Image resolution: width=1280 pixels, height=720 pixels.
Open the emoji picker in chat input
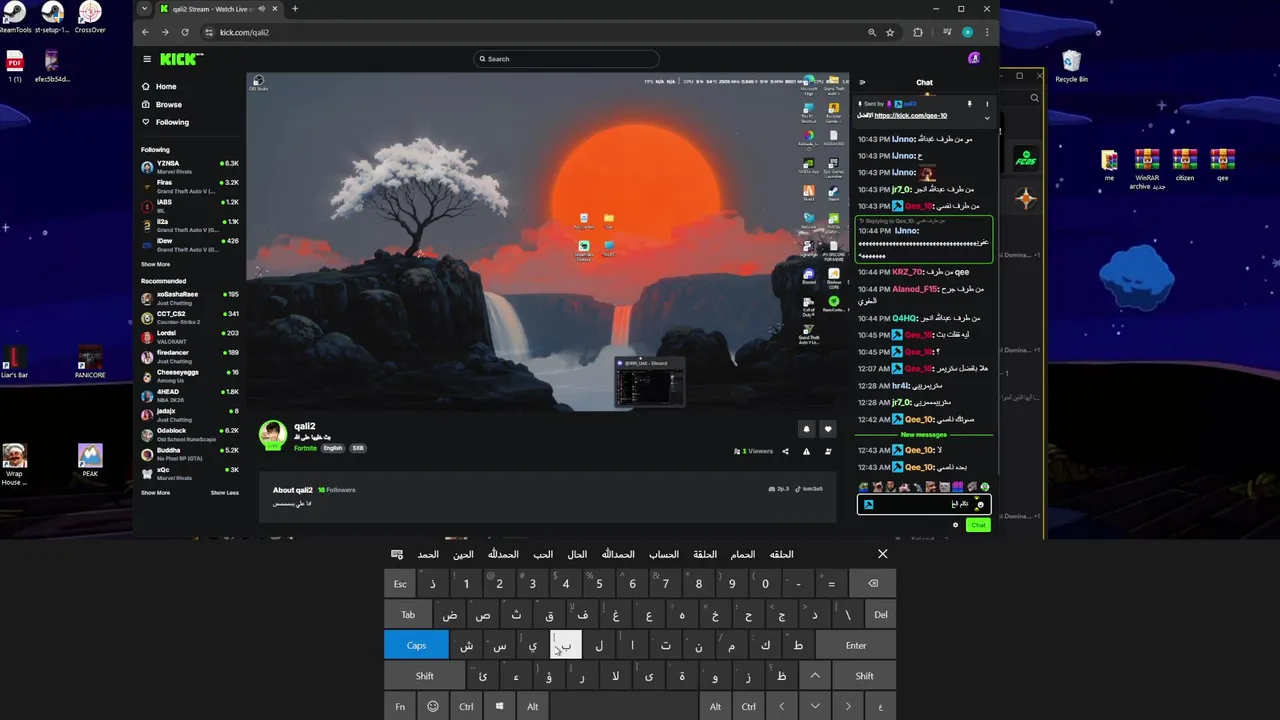(x=979, y=505)
